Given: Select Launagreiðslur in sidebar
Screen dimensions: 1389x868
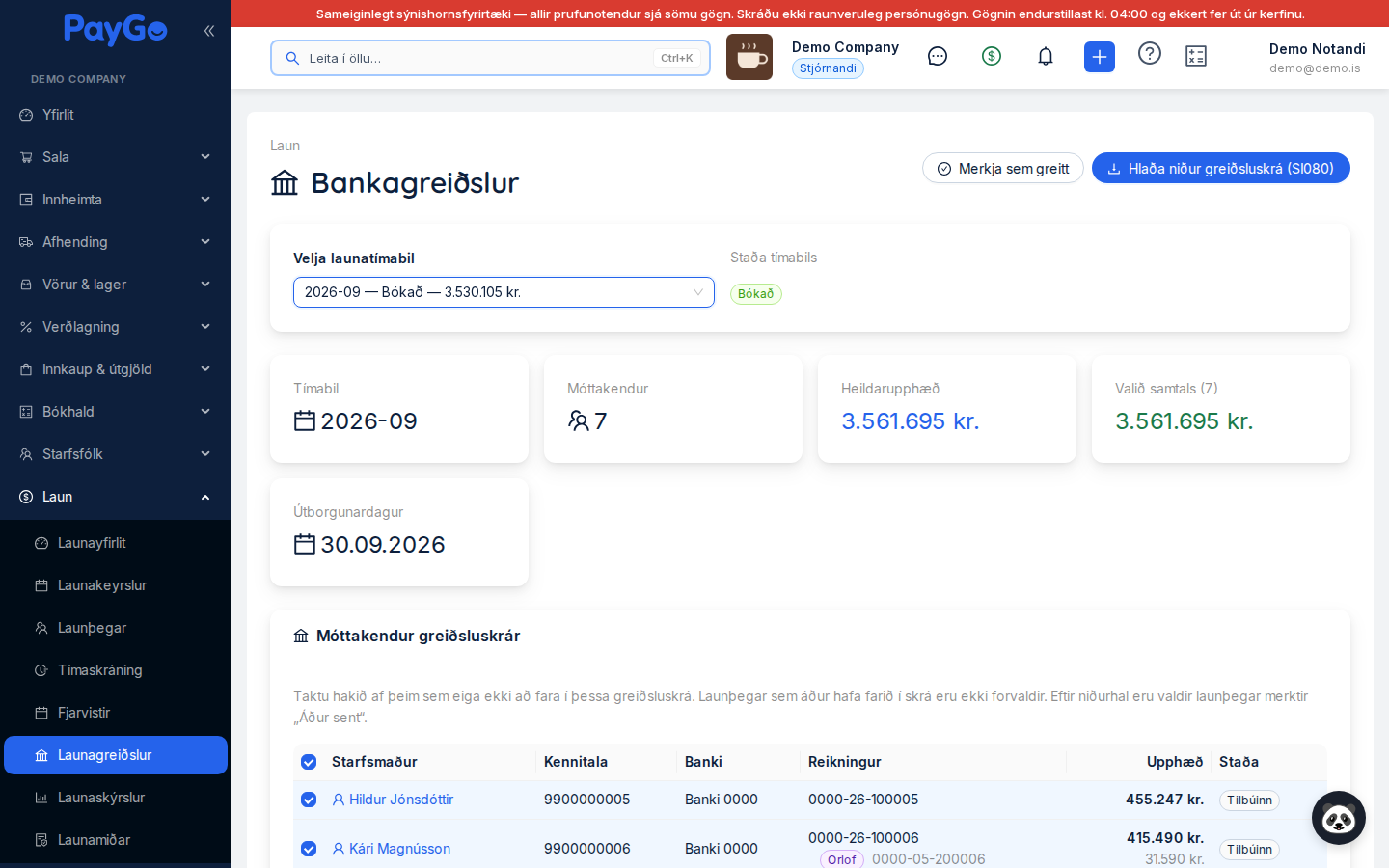Looking at the screenshot, I should coord(116,755).
